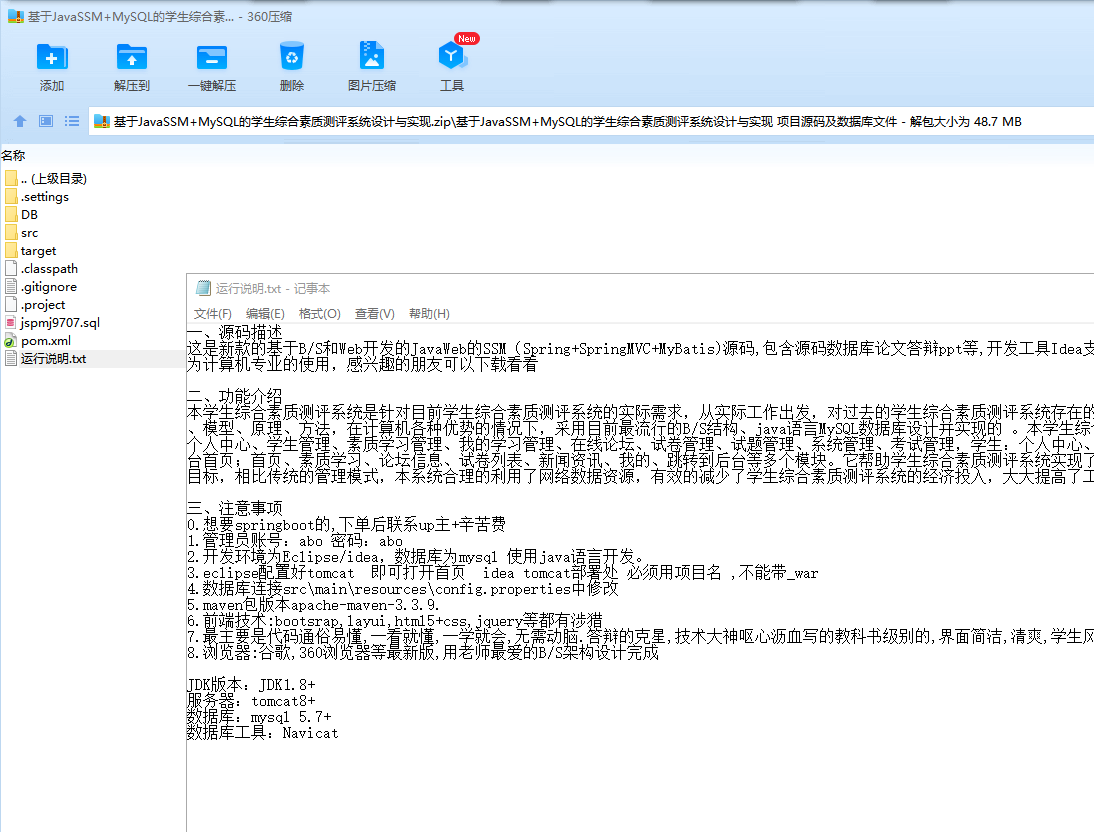This screenshot has height=832, width=1094.
Task: Select the .gitignore file icon
Action: click(10, 287)
